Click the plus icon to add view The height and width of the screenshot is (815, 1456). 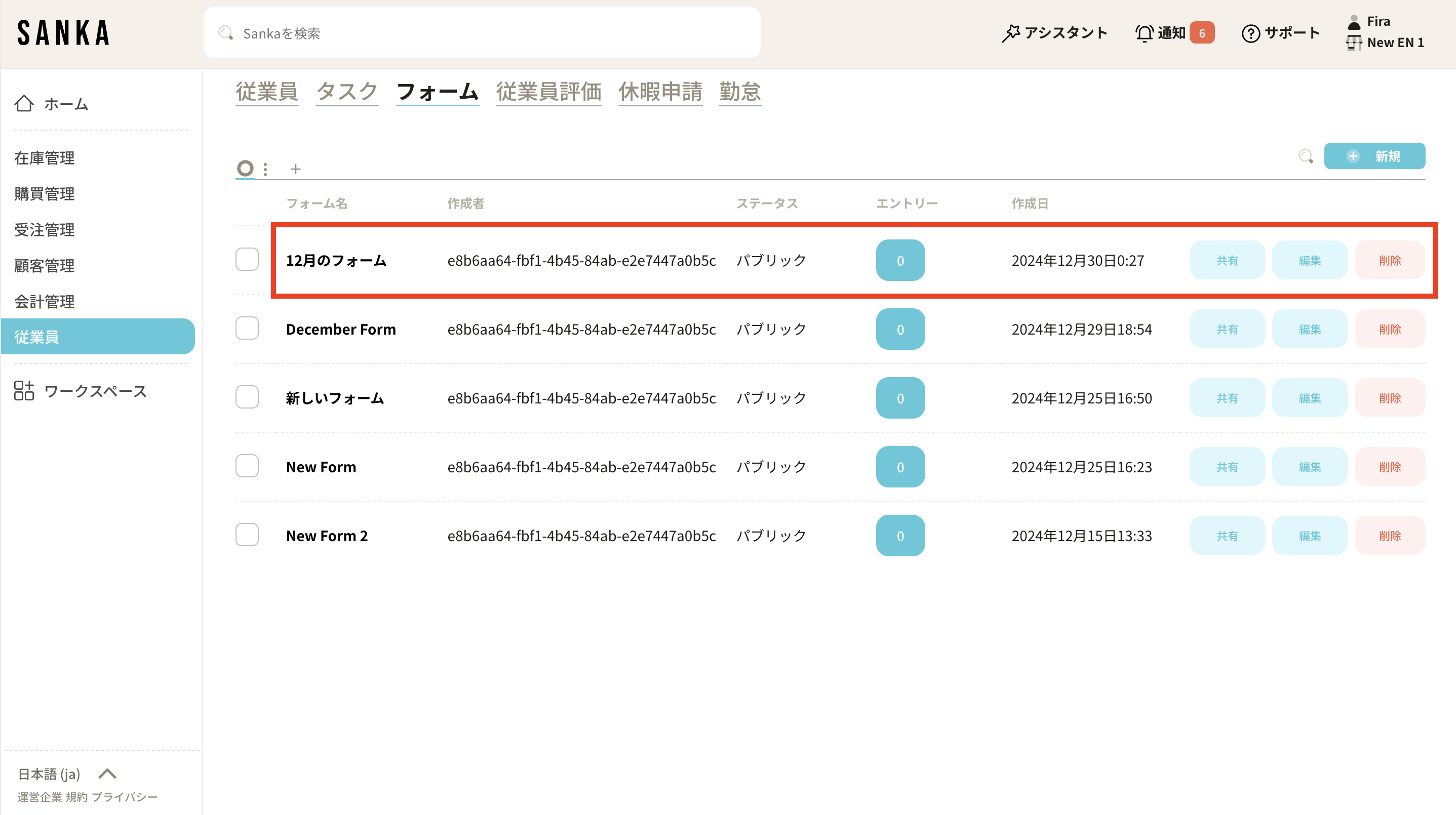tap(296, 169)
